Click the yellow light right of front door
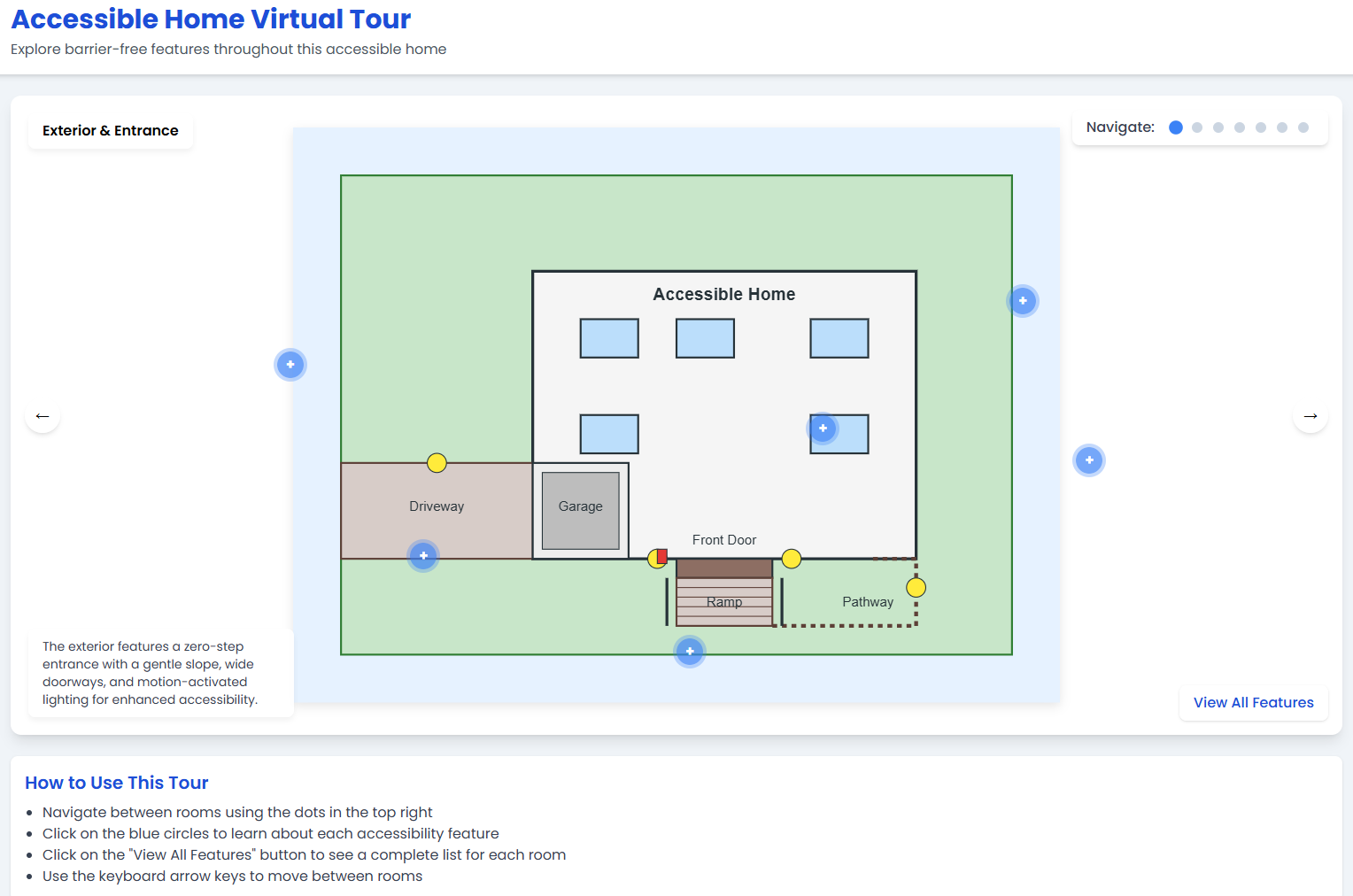 792,559
